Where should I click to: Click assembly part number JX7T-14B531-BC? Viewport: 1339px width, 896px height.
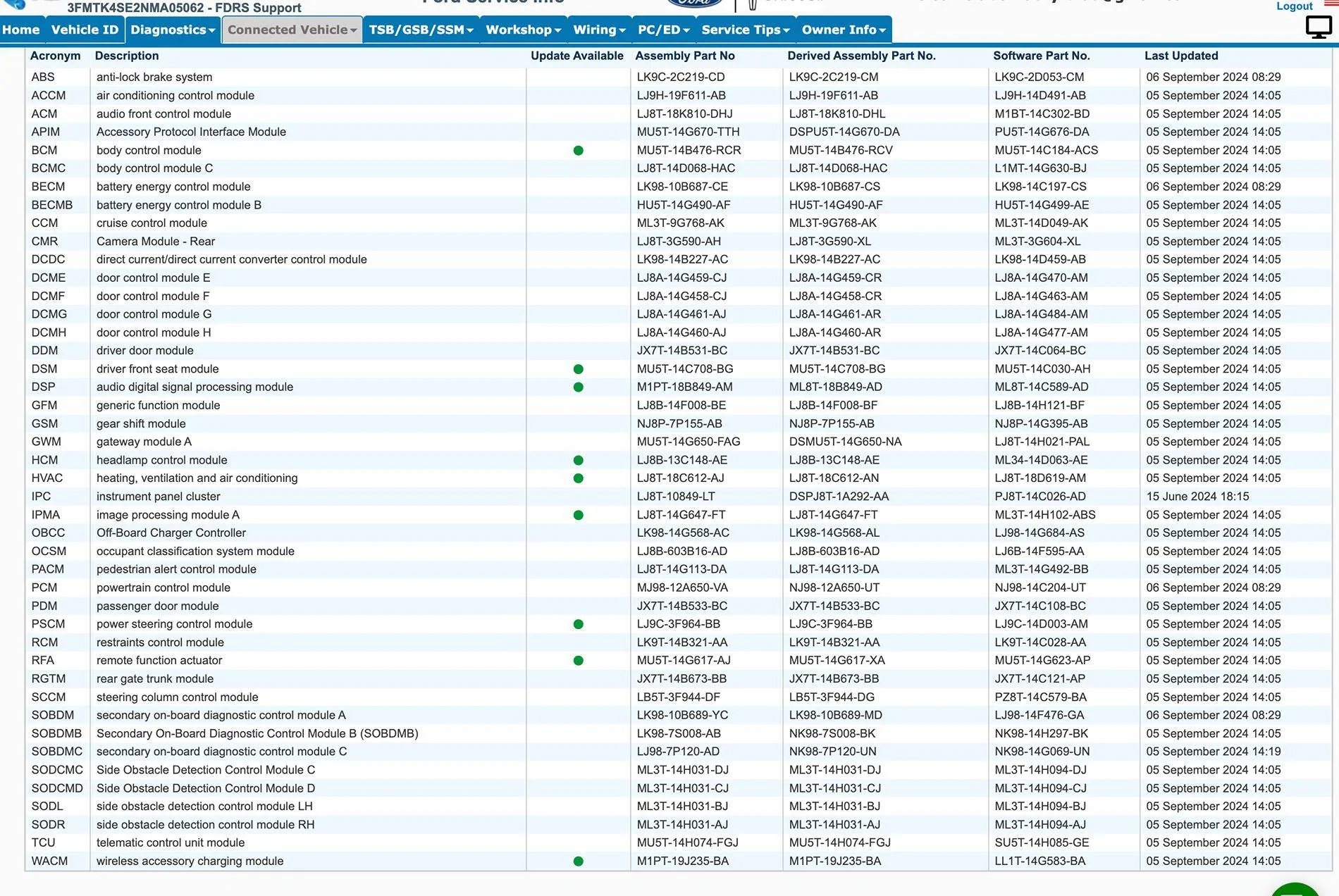click(682, 351)
